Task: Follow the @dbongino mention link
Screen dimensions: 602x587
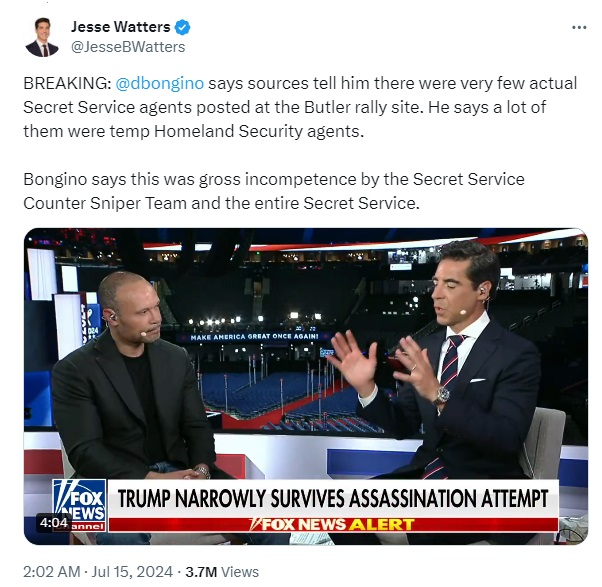Action: [160, 83]
